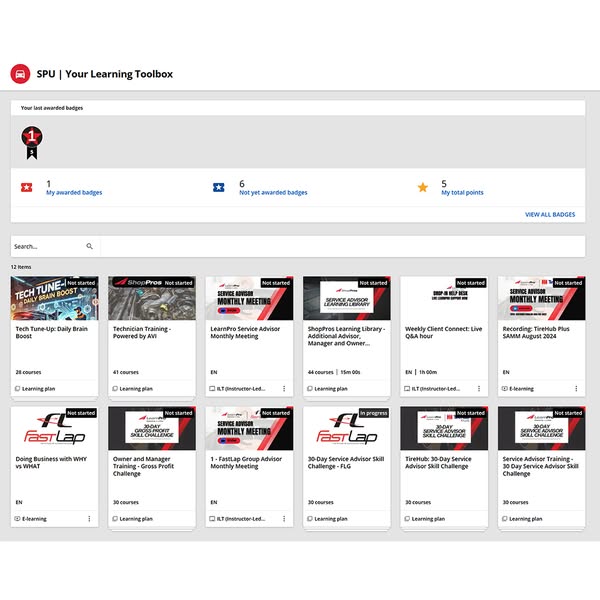
Task: Click the blue not yet awarded badge icon
Action: [x=219, y=187]
